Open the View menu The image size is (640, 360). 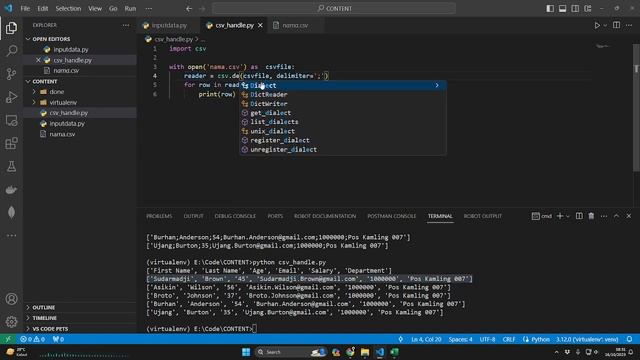pos(95,9)
